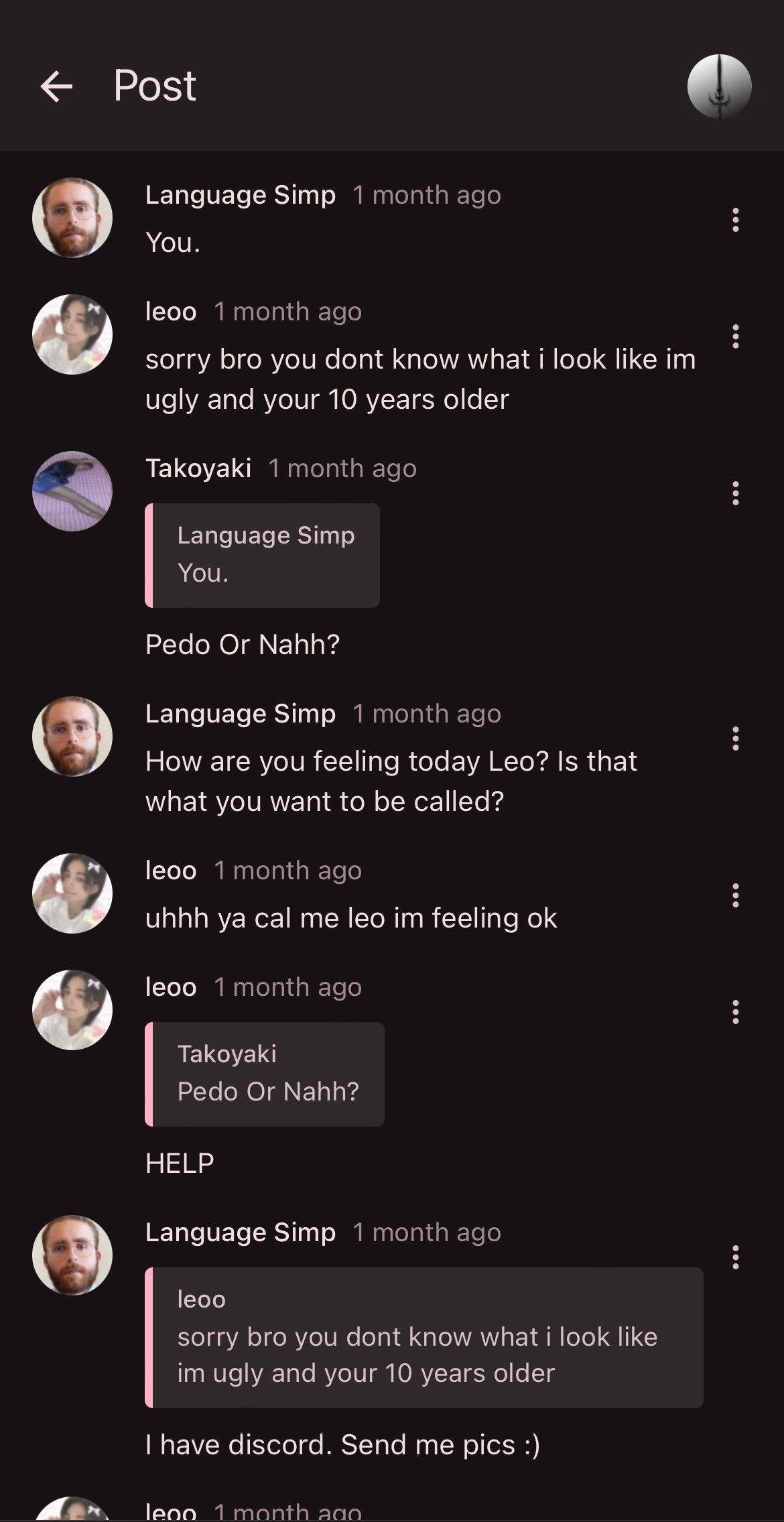Viewport: 784px width, 1522px height.
Task: Tap quoted "Pedo Or Nahh?" reply block
Action: 265,1074
